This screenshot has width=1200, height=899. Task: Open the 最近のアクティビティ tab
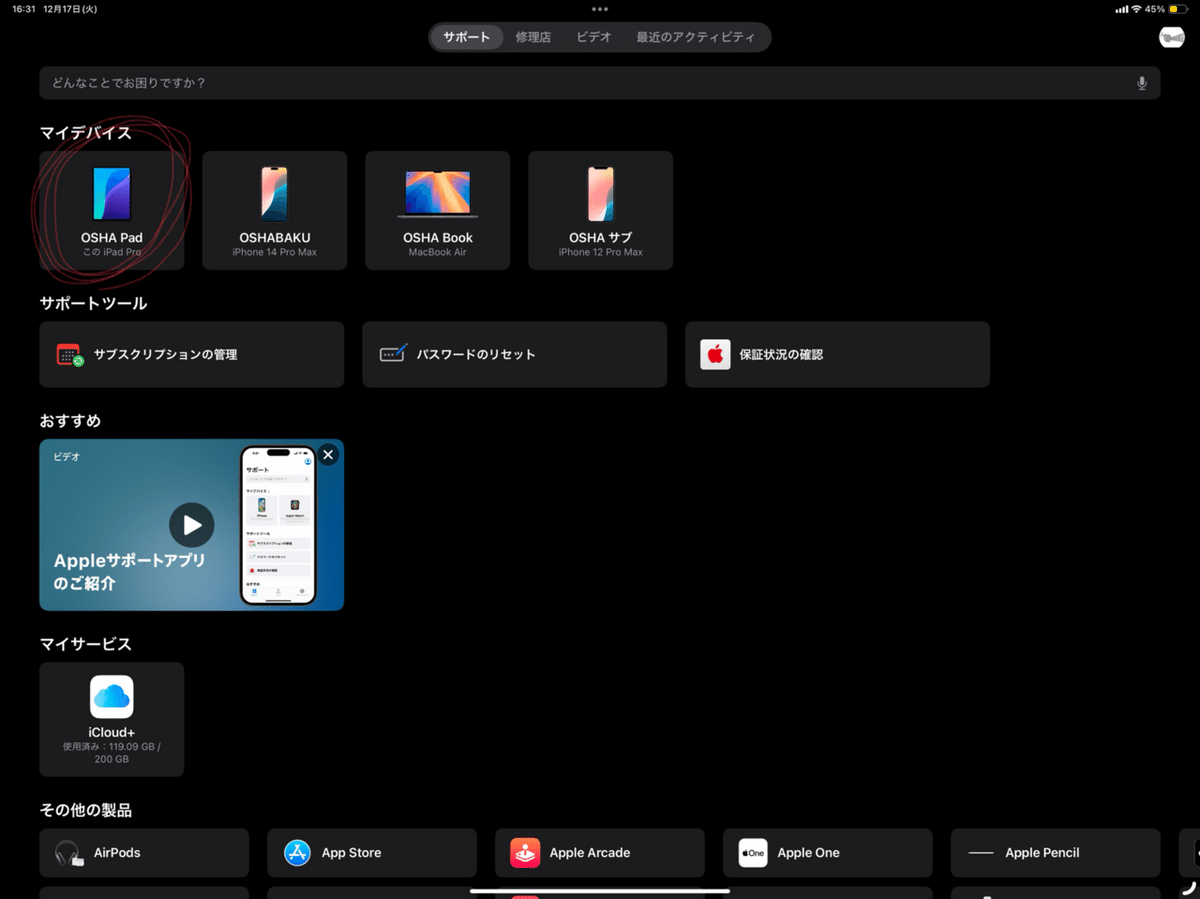[695, 37]
